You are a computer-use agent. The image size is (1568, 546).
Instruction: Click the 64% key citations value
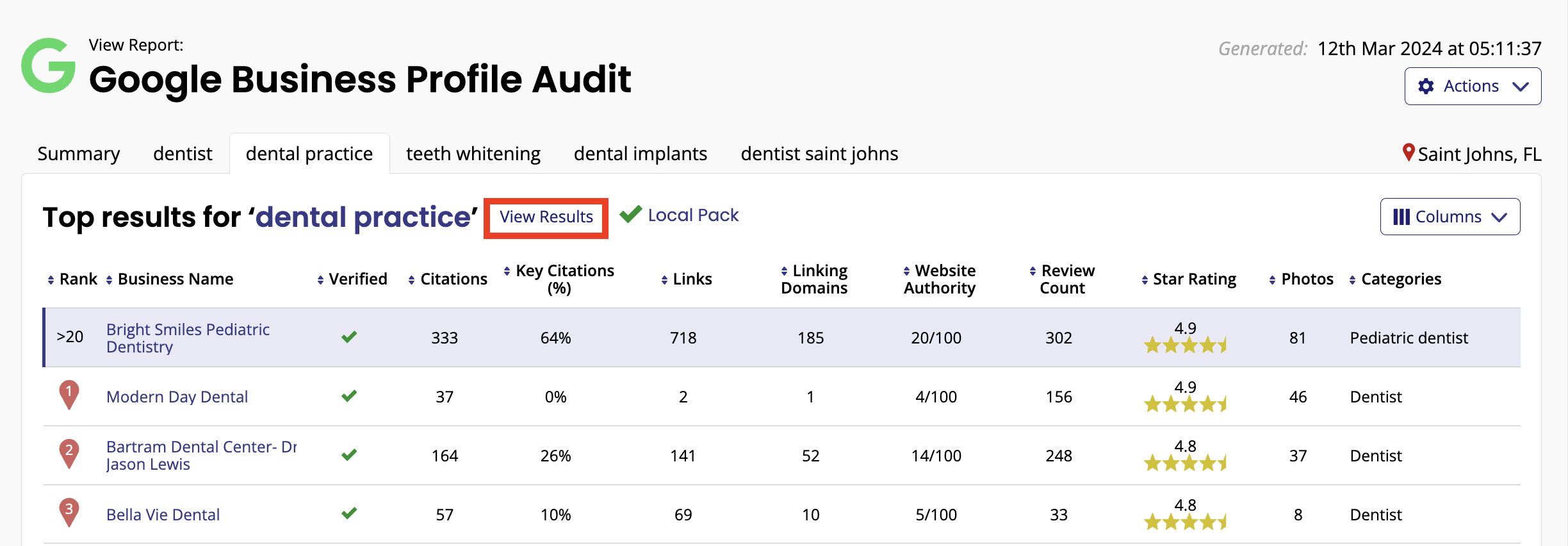click(x=555, y=338)
